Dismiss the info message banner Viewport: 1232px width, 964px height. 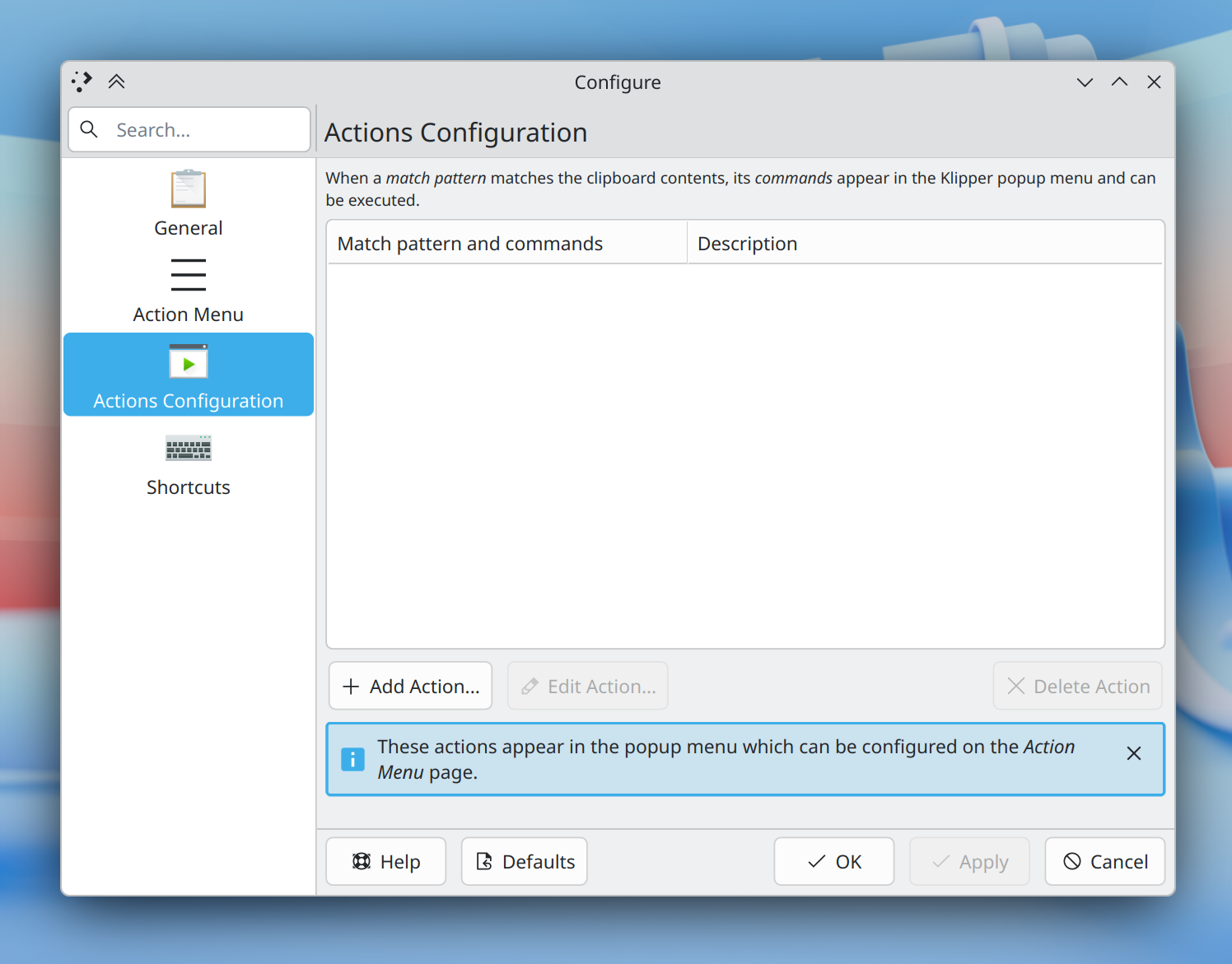click(x=1133, y=753)
